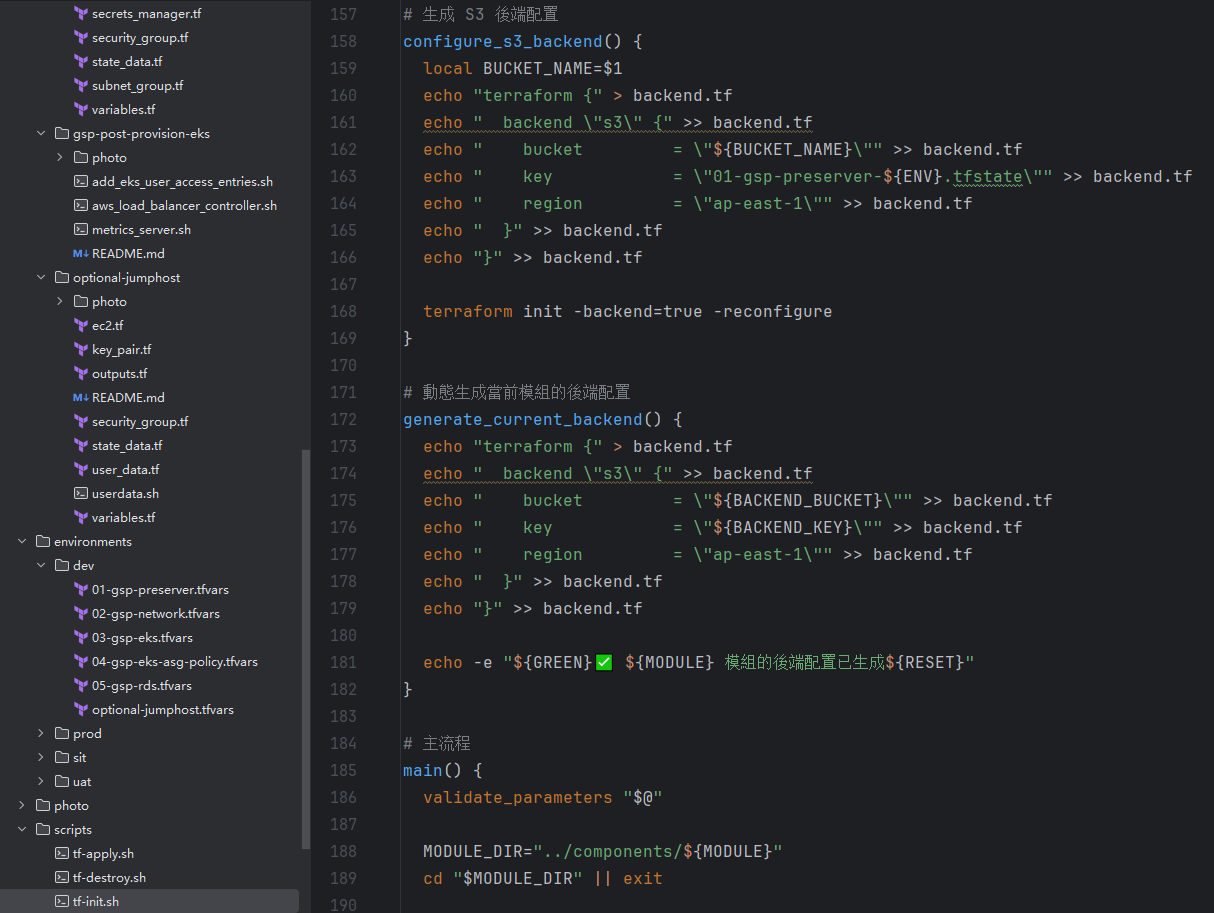Click the exit keyword on line 189
The image size is (1214, 913).
[x=642, y=879]
